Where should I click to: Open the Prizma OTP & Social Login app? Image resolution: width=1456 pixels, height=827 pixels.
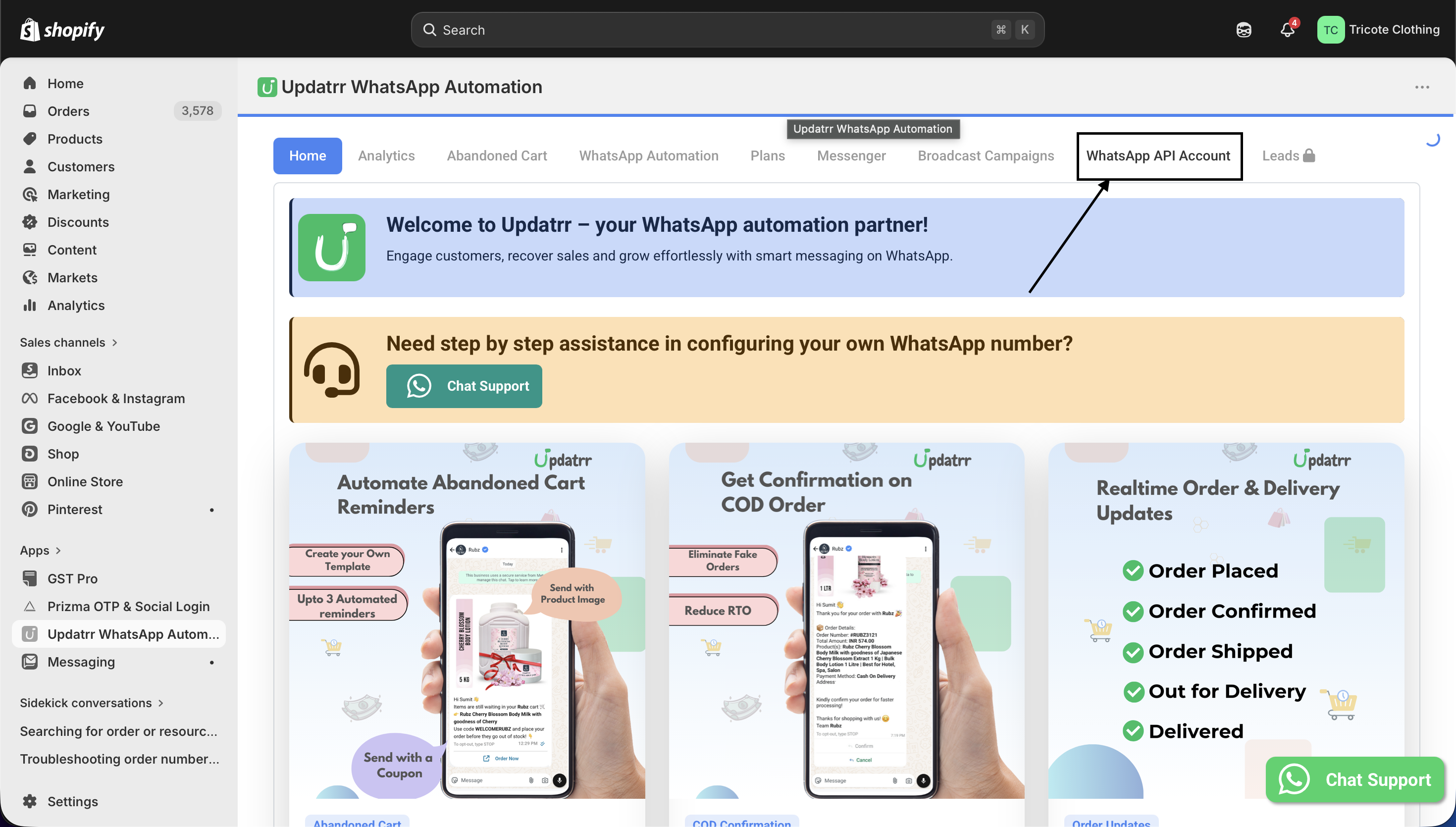tap(128, 607)
